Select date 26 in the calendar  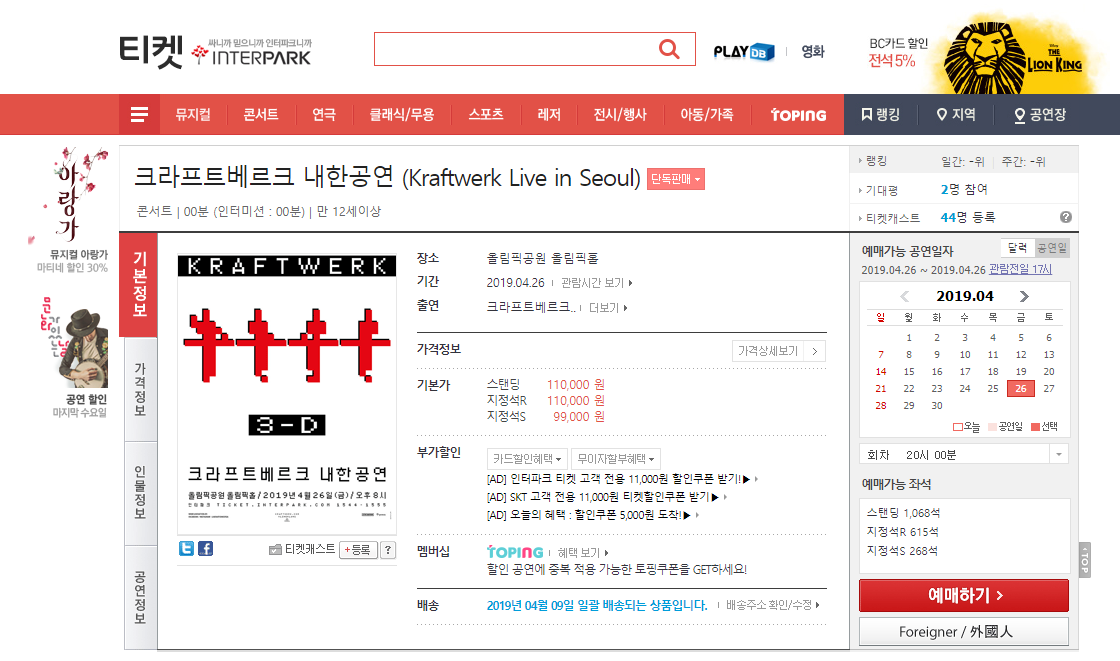click(x=1021, y=389)
